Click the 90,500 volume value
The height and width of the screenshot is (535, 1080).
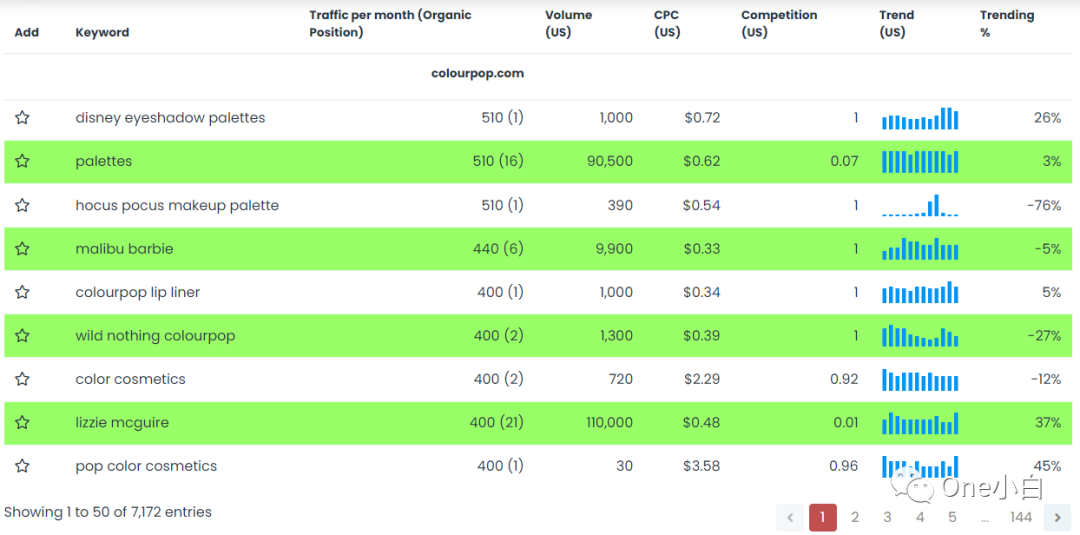point(609,161)
